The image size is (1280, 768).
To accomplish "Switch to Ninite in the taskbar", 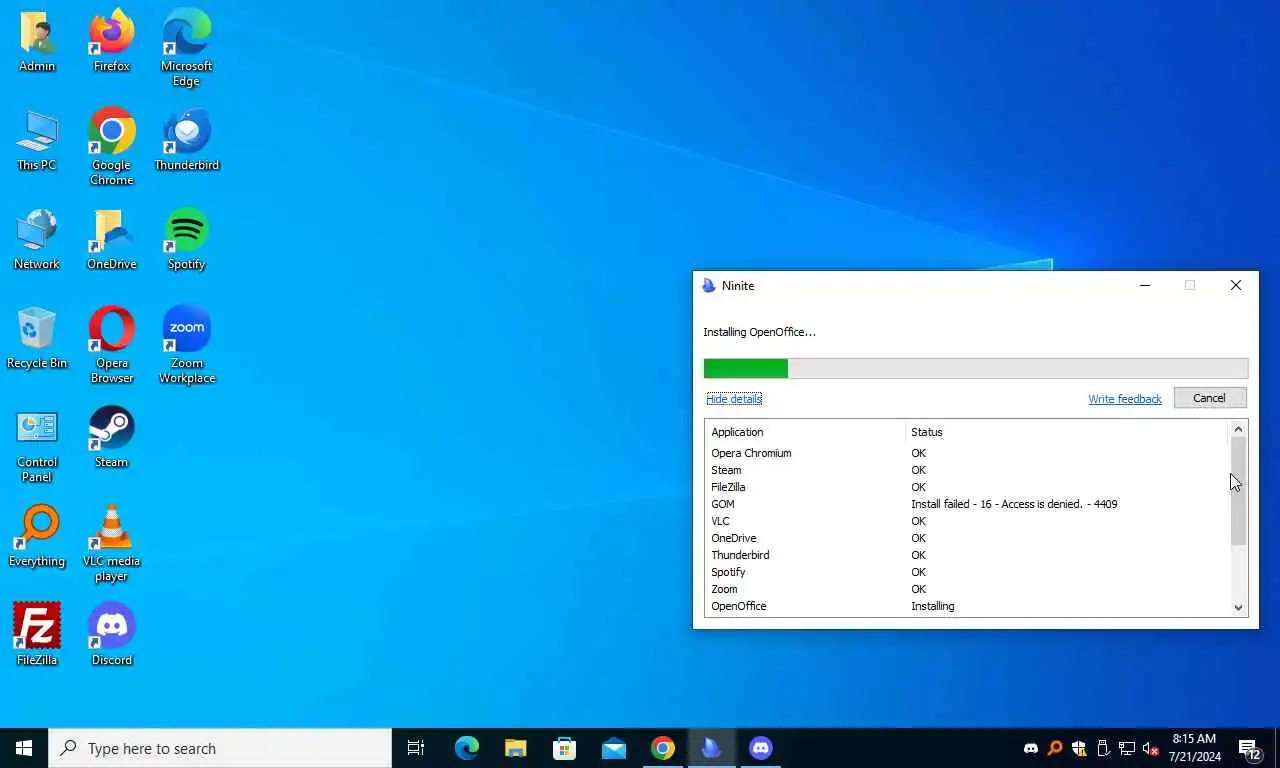I will click(x=711, y=748).
